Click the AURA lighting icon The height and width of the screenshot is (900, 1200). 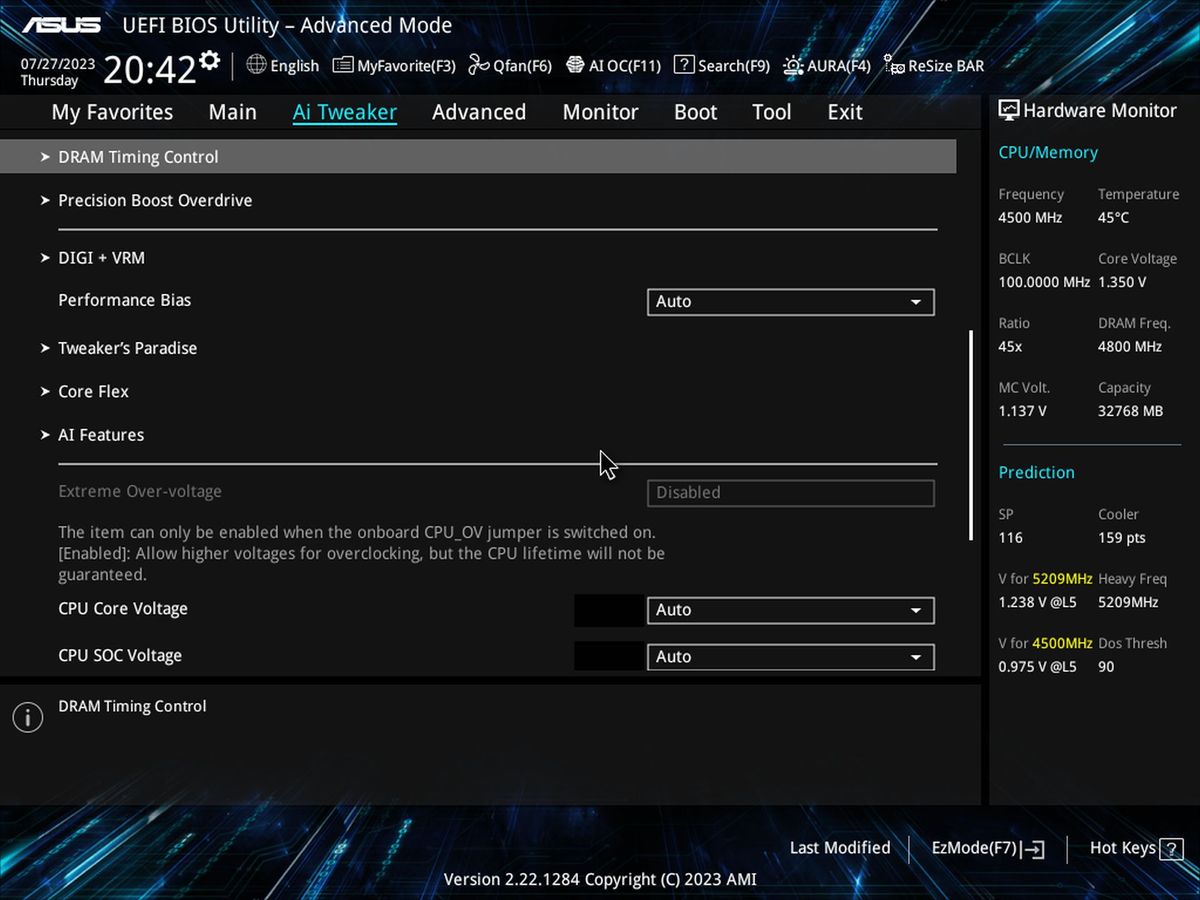point(793,65)
